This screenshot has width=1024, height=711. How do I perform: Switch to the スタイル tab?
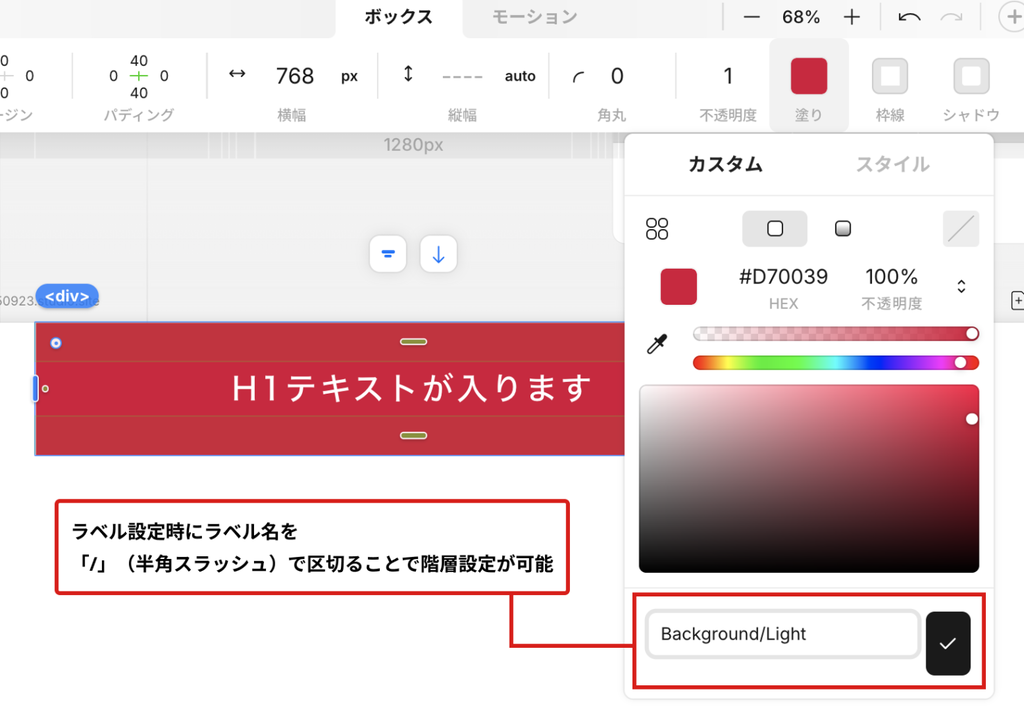(x=892, y=164)
